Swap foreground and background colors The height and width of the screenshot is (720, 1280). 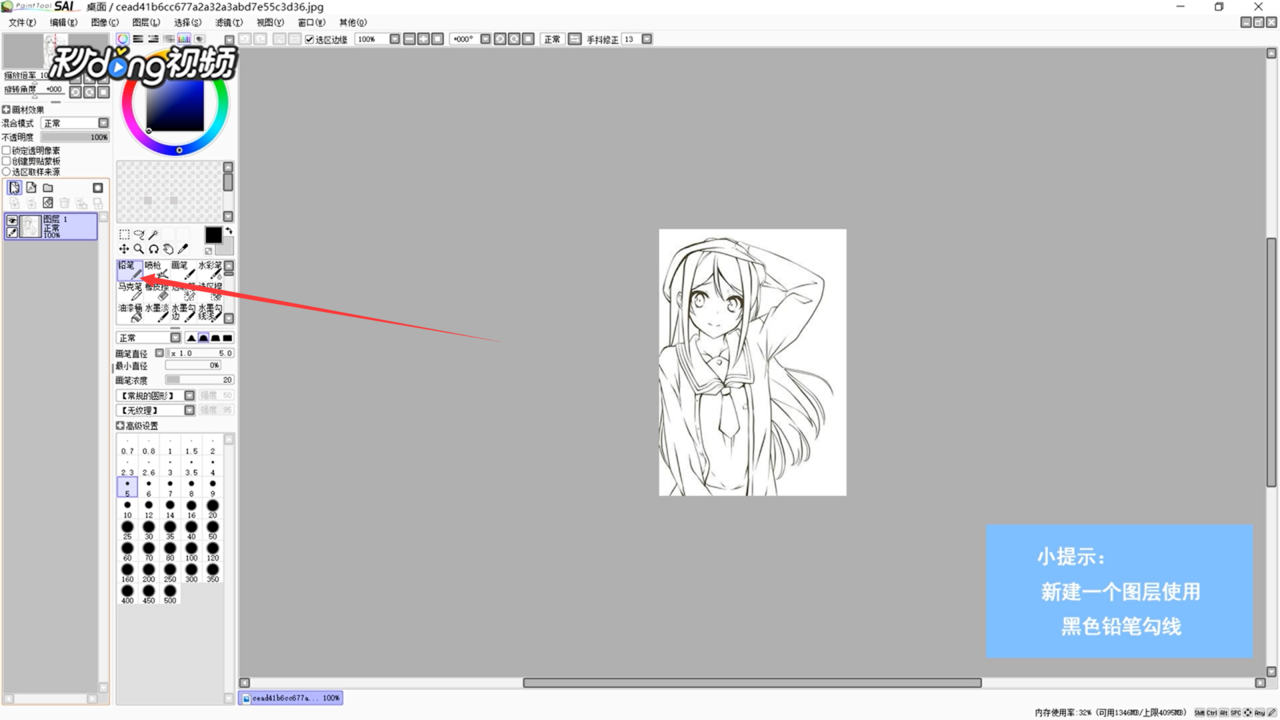coord(229,231)
